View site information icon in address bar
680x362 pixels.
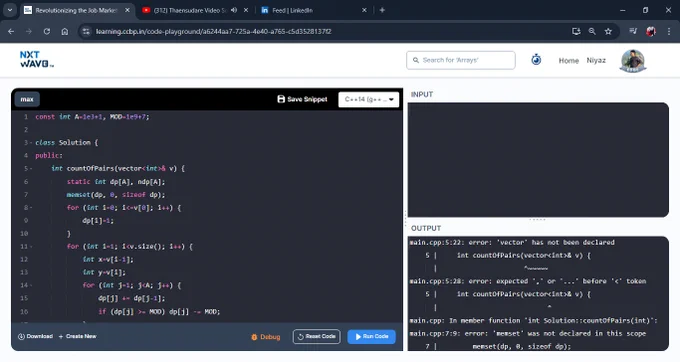click(86, 31)
